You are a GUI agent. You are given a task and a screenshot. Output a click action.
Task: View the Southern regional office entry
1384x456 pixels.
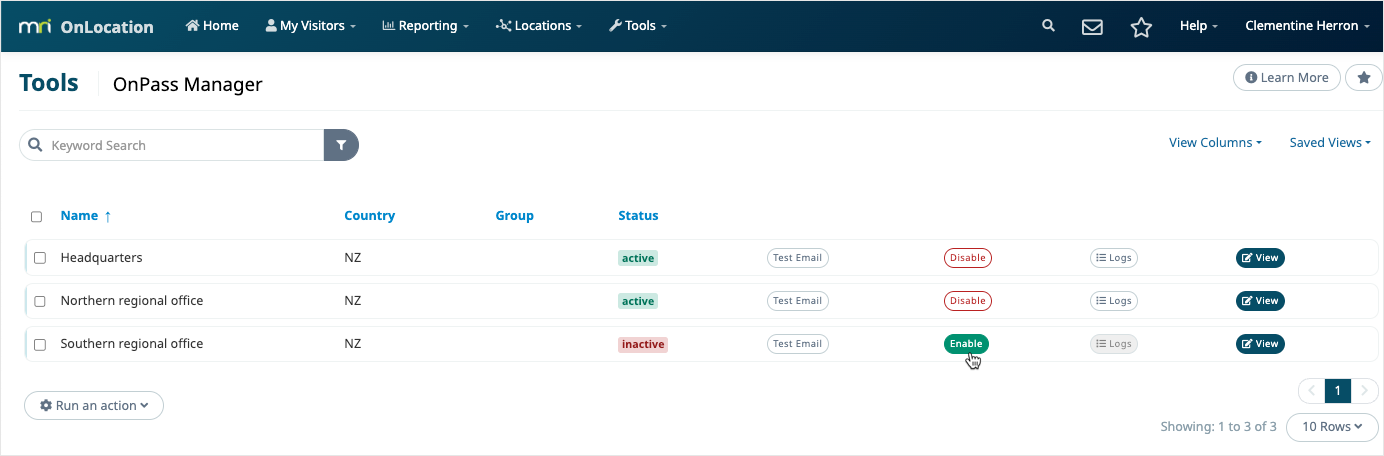click(1260, 344)
